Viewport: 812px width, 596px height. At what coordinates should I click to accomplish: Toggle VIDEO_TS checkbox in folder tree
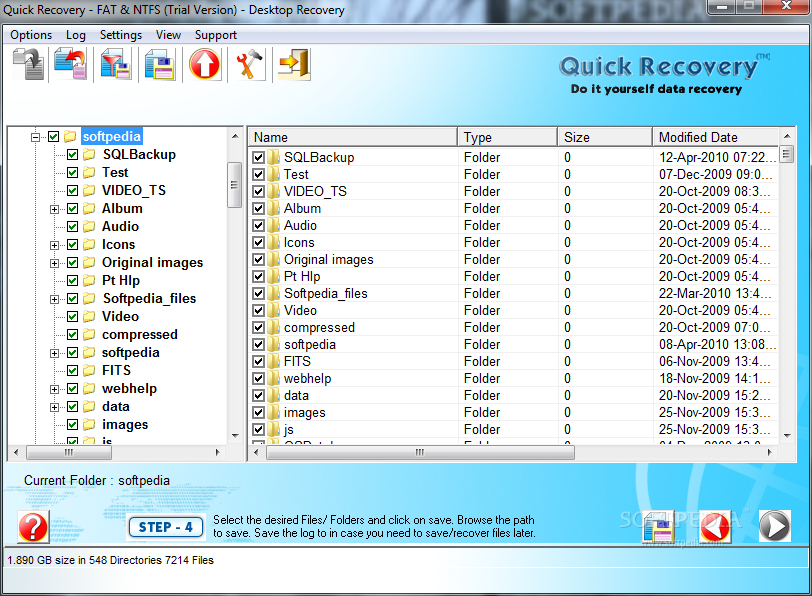(x=72, y=191)
